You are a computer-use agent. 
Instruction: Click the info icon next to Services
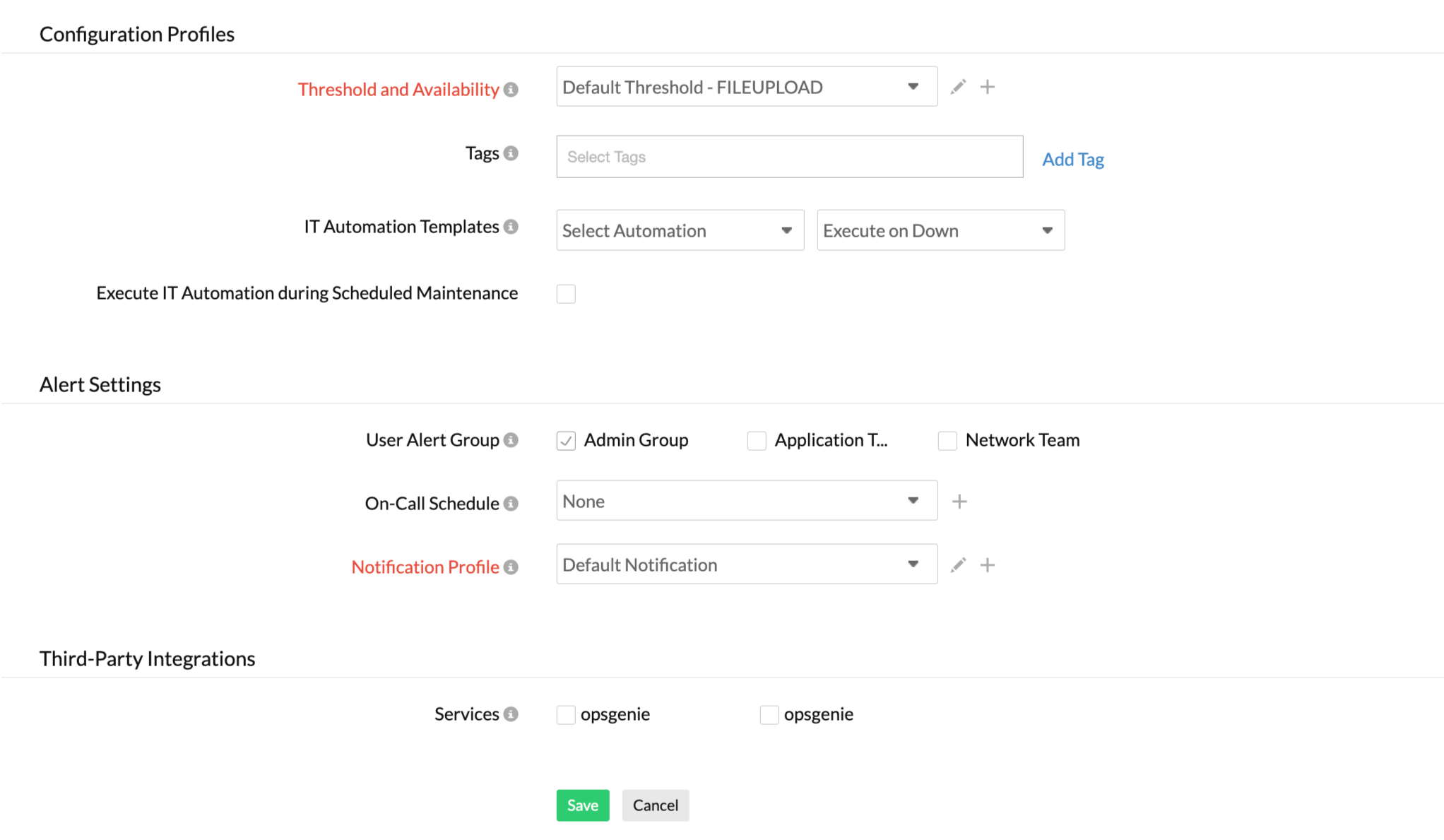(x=511, y=714)
